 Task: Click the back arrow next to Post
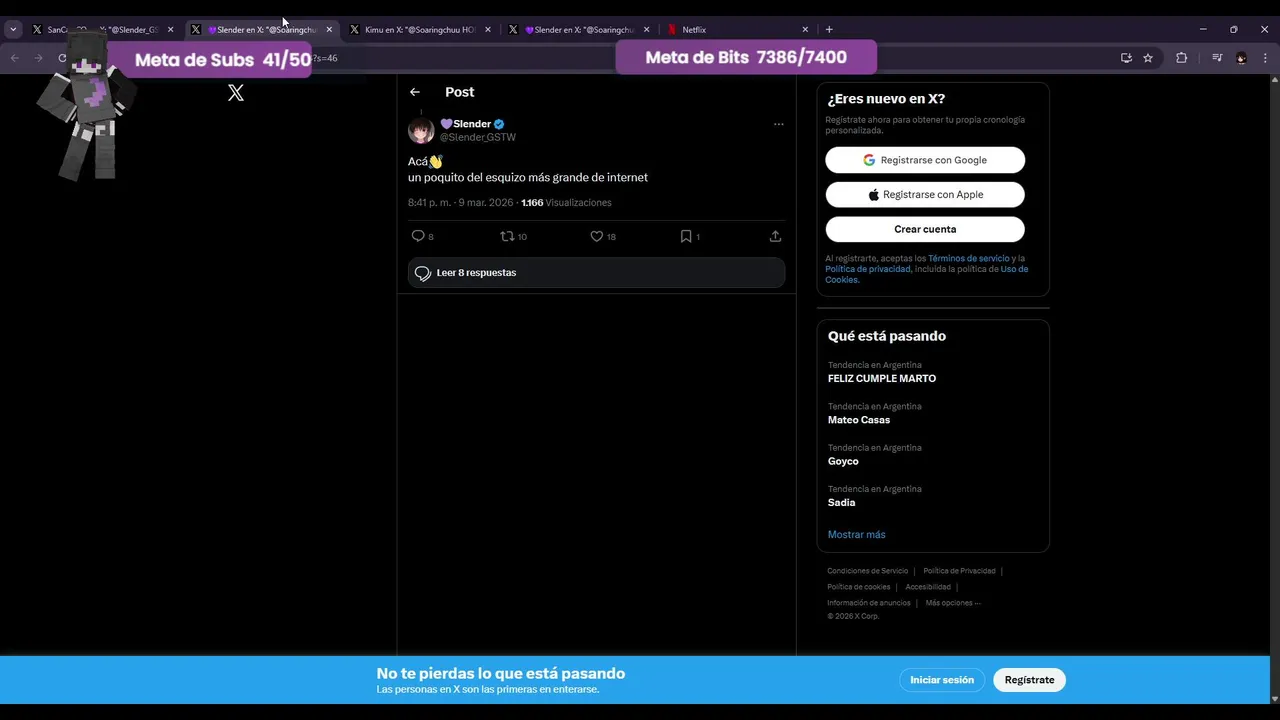(x=415, y=92)
